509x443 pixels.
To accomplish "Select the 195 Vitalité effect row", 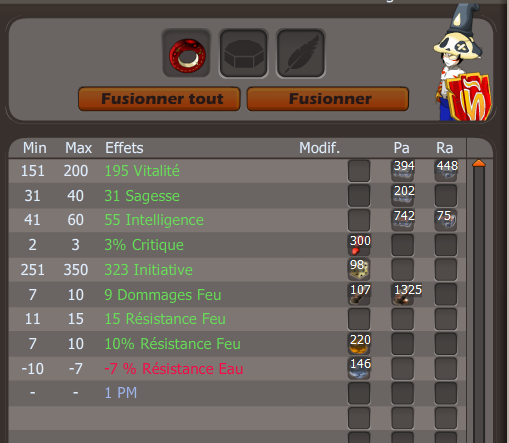I will pyautogui.click(x=237, y=171).
